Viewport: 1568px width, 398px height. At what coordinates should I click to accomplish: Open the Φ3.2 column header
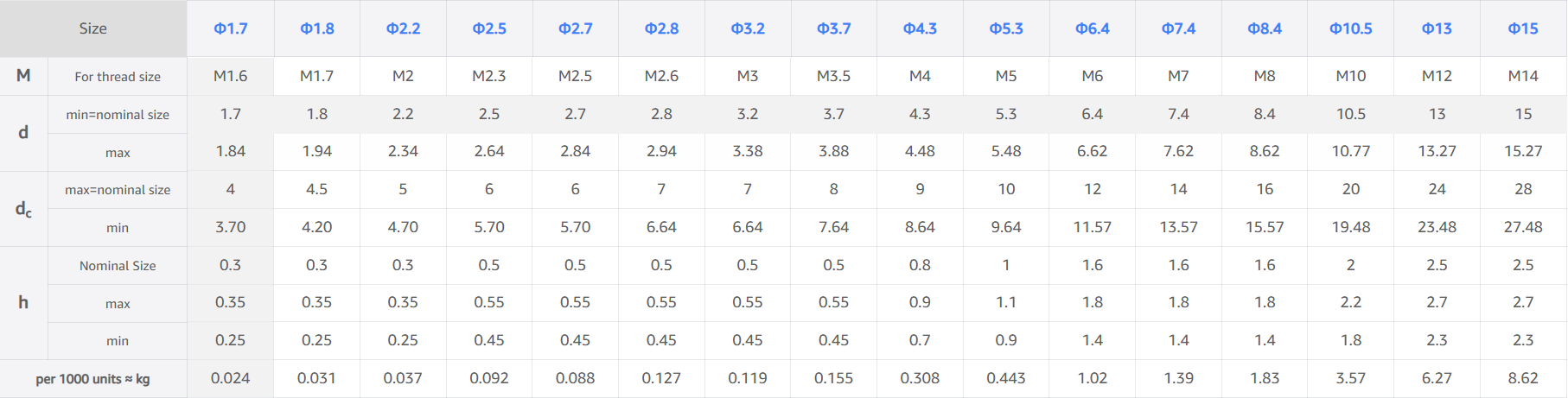(748, 28)
